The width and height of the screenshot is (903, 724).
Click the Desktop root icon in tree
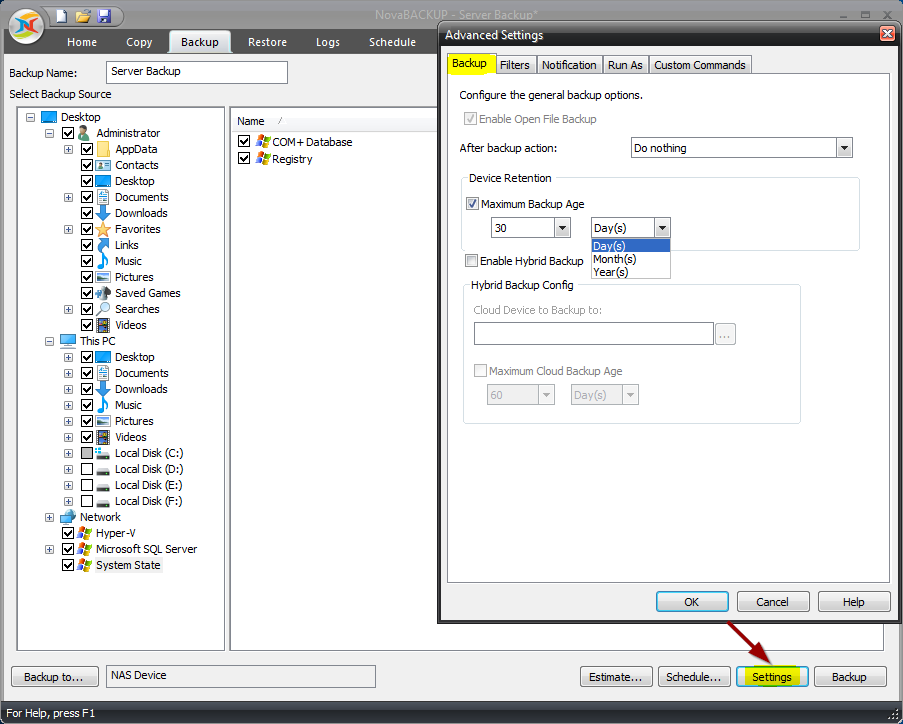coord(49,117)
